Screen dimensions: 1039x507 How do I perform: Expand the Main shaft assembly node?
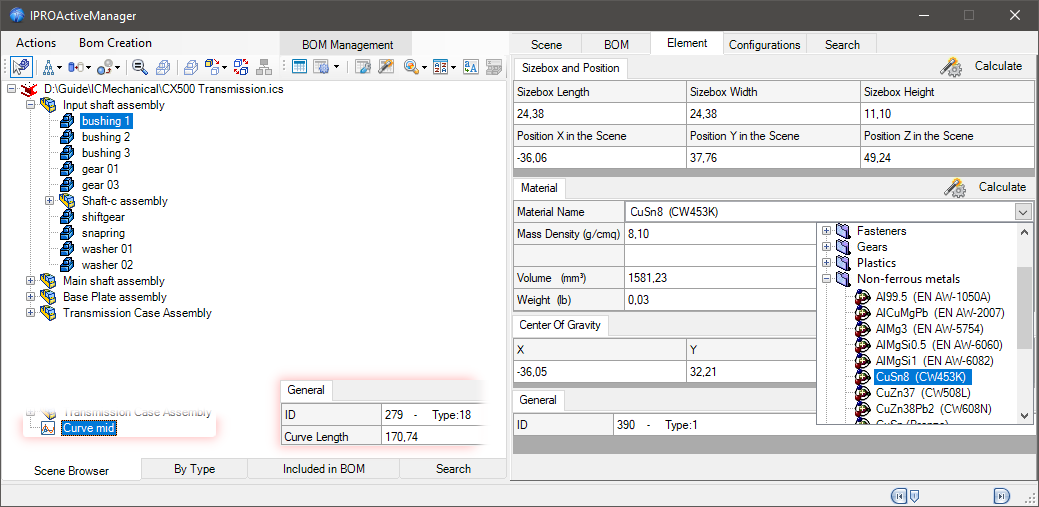(30, 281)
